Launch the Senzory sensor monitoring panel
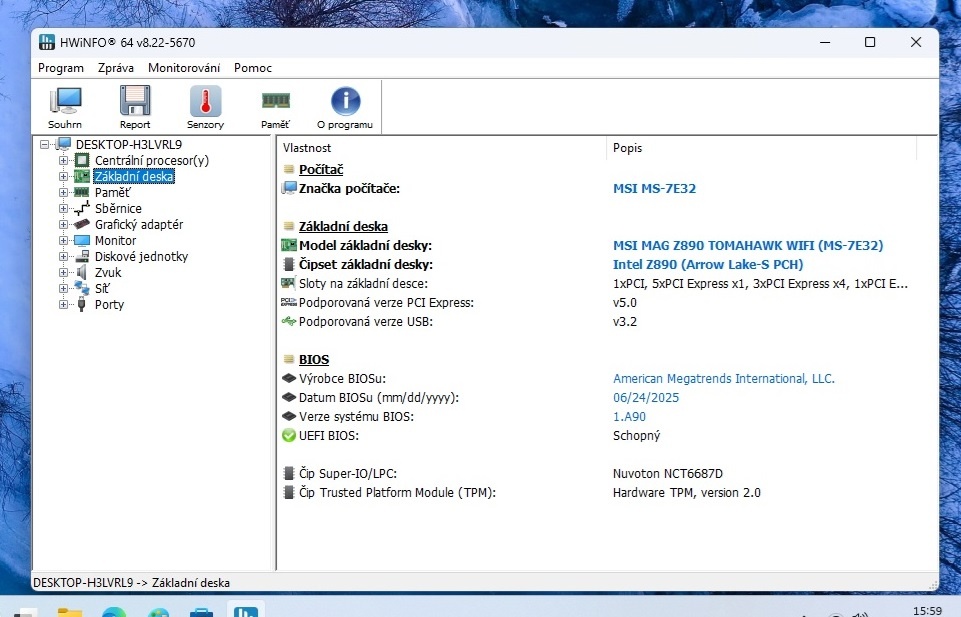Image resolution: width=961 pixels, height=617 pixels. pyautogui.click(x=204, y=105)
